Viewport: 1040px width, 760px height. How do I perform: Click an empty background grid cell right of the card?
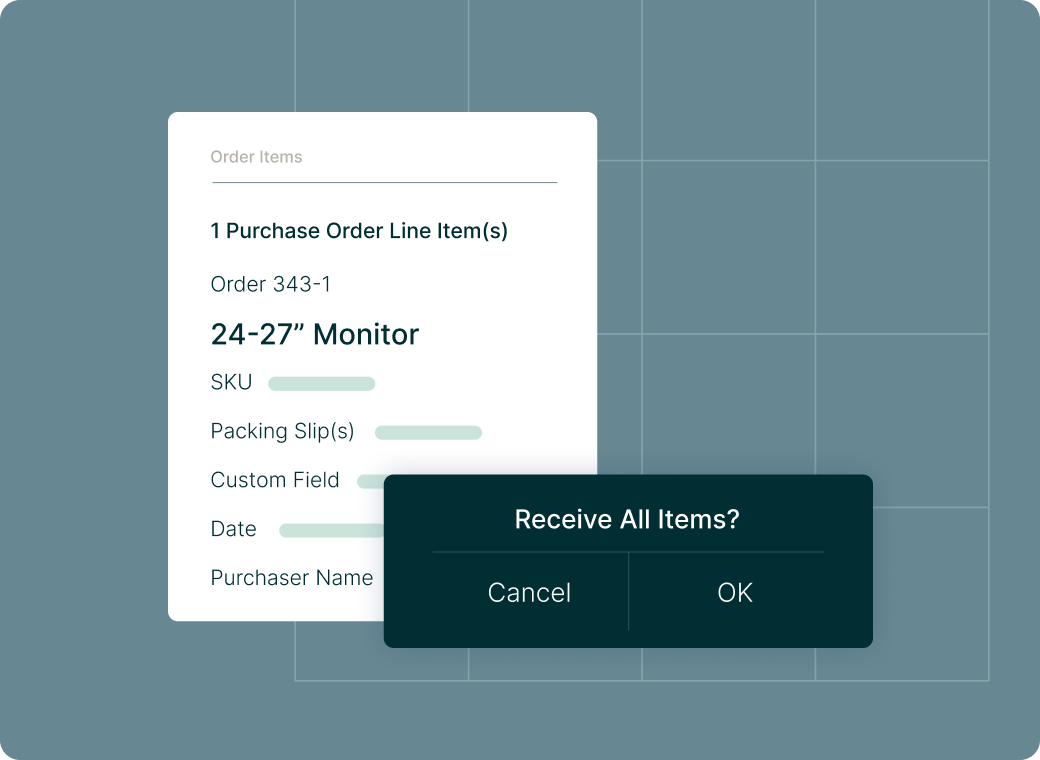[x=728, y=247]
